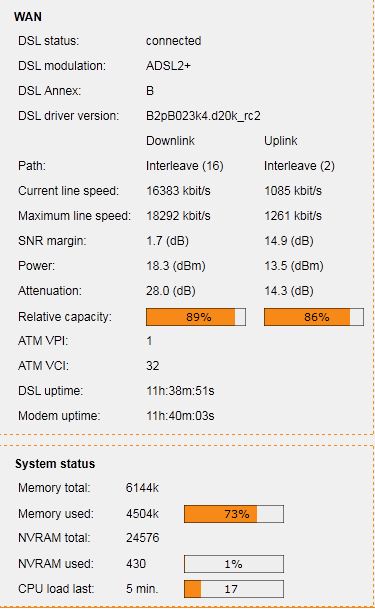Click the Memory total value 6144k
The width and height of the screenshot is (375, 609).
click(x=142, y=488)
